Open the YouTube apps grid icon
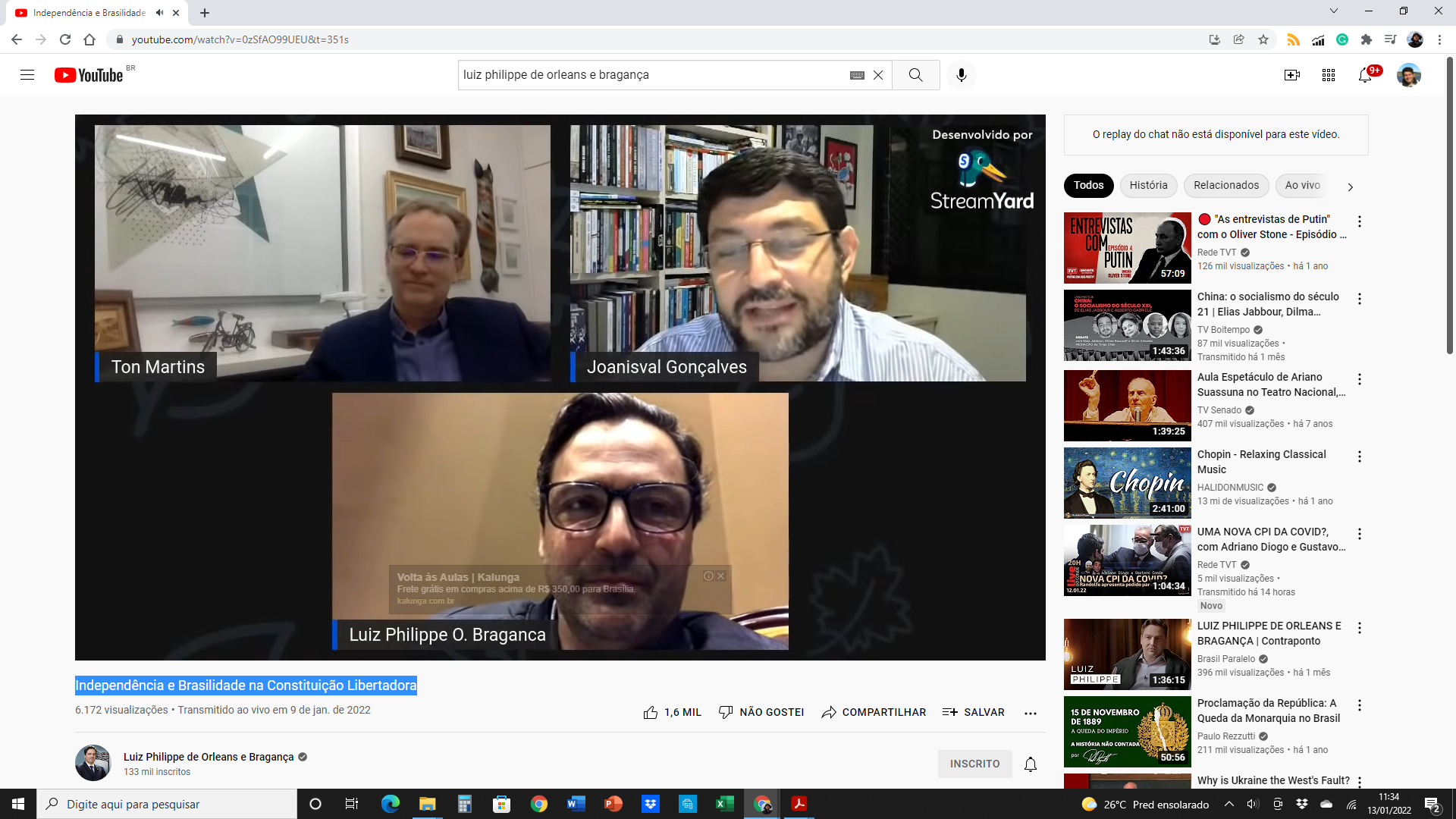Viewport: 1456px width, 819px height. click(1329, 75)
